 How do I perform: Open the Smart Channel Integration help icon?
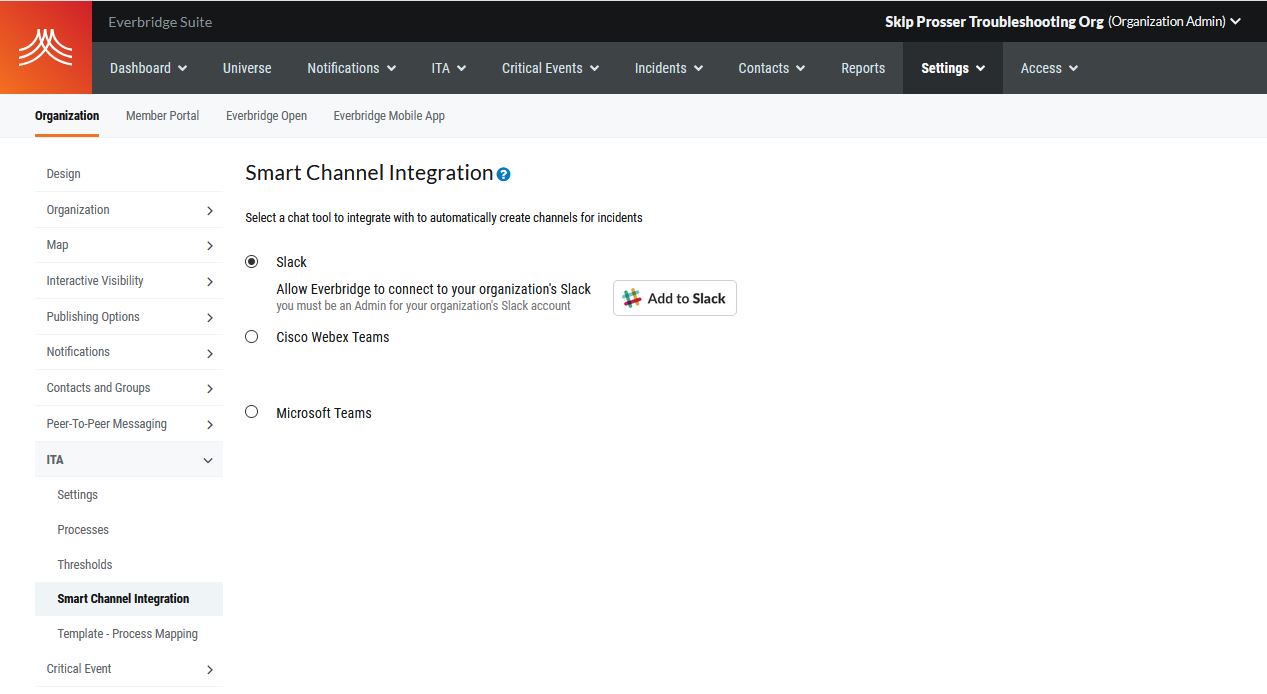tap(503, 174)
